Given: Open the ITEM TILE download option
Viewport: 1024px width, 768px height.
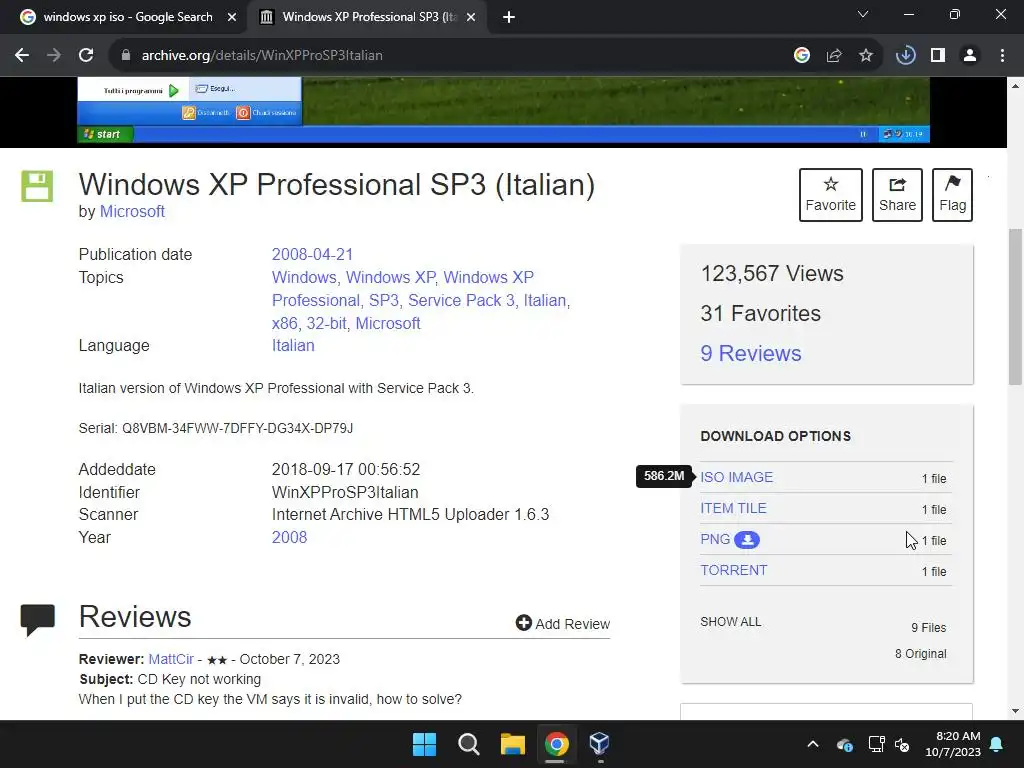Looking at the screenshot, I should tap(733, 508).
